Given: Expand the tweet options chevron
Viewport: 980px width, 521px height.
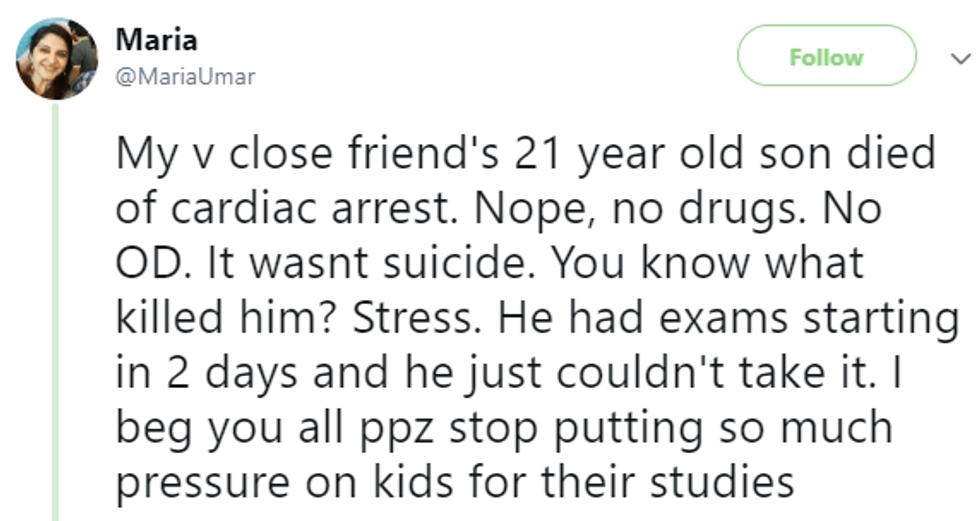Looking at the screenshot, I should (x=954, y=59).
